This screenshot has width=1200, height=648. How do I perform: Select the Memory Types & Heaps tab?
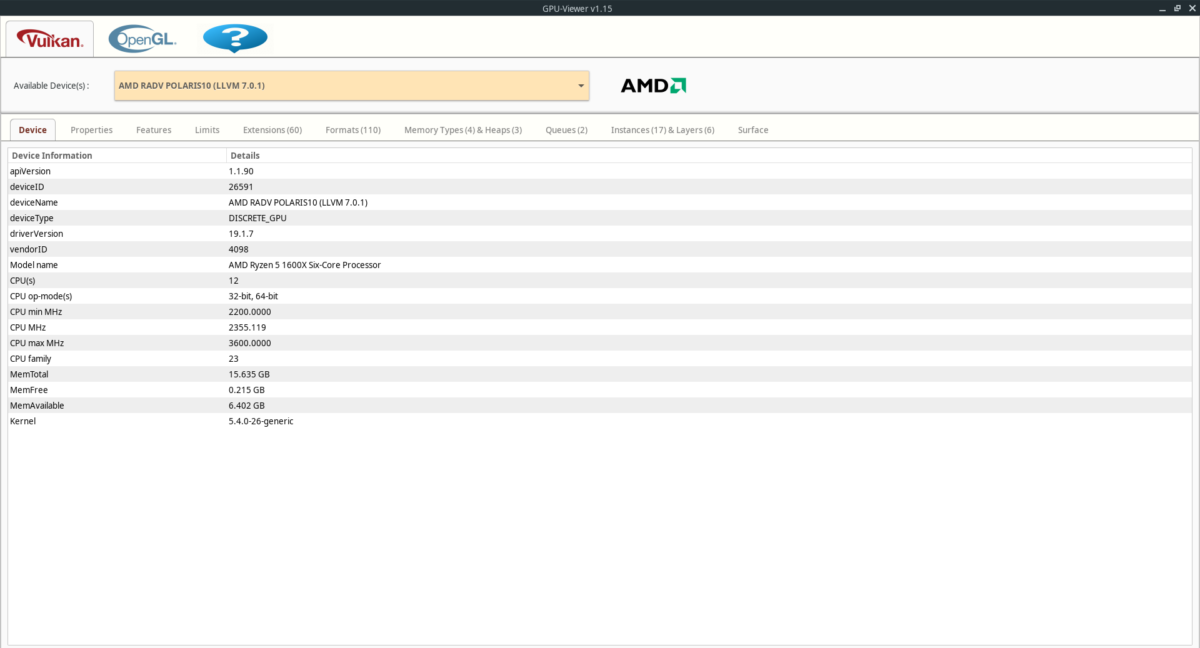click(462, 129)
